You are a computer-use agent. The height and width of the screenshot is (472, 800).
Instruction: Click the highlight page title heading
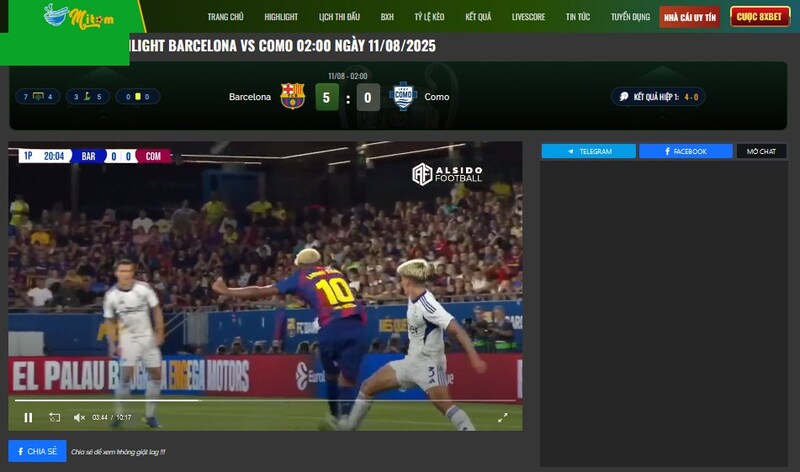pos(283,46)
